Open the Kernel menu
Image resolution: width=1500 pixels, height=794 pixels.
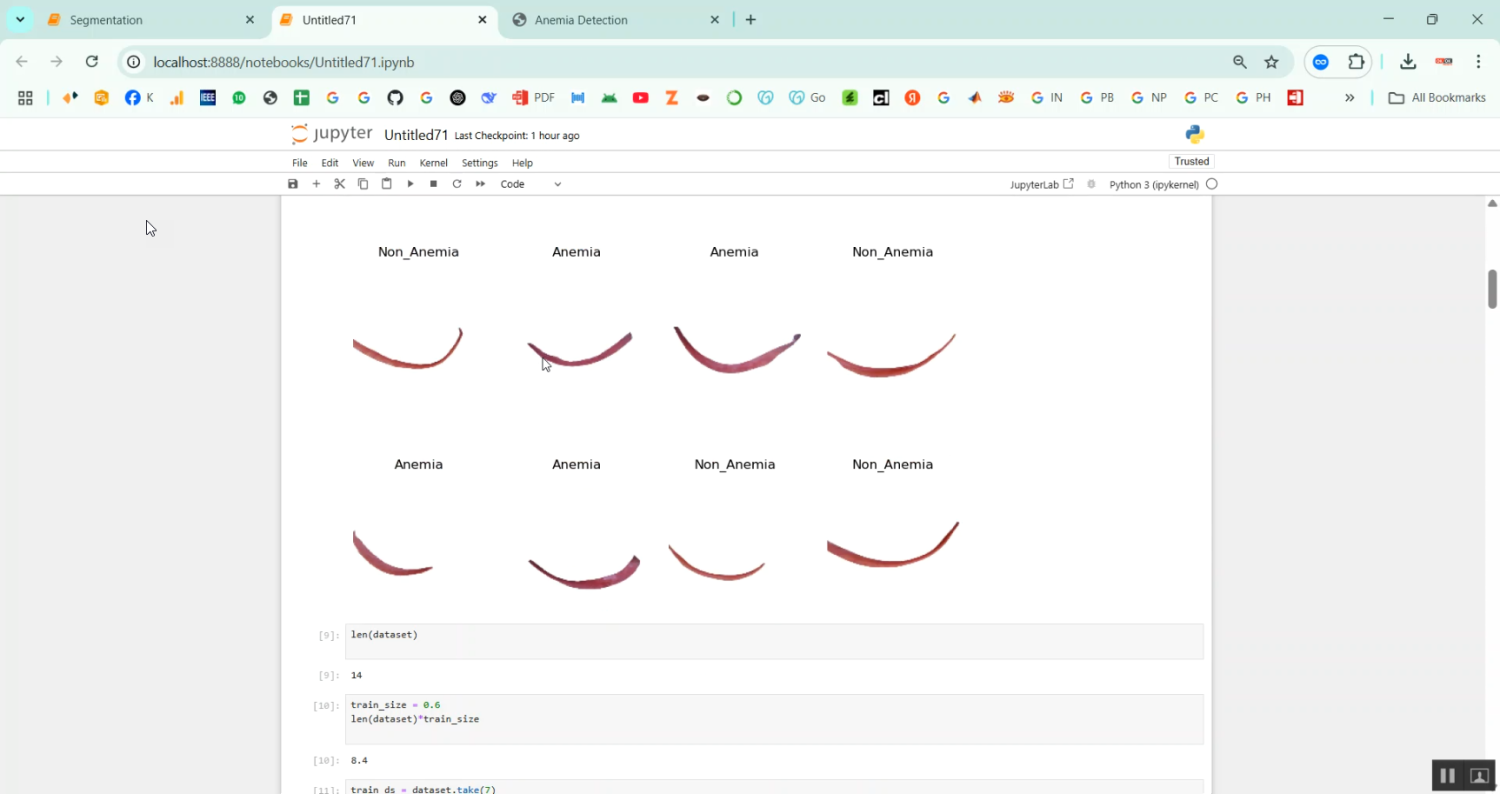[x=433, y=163]
